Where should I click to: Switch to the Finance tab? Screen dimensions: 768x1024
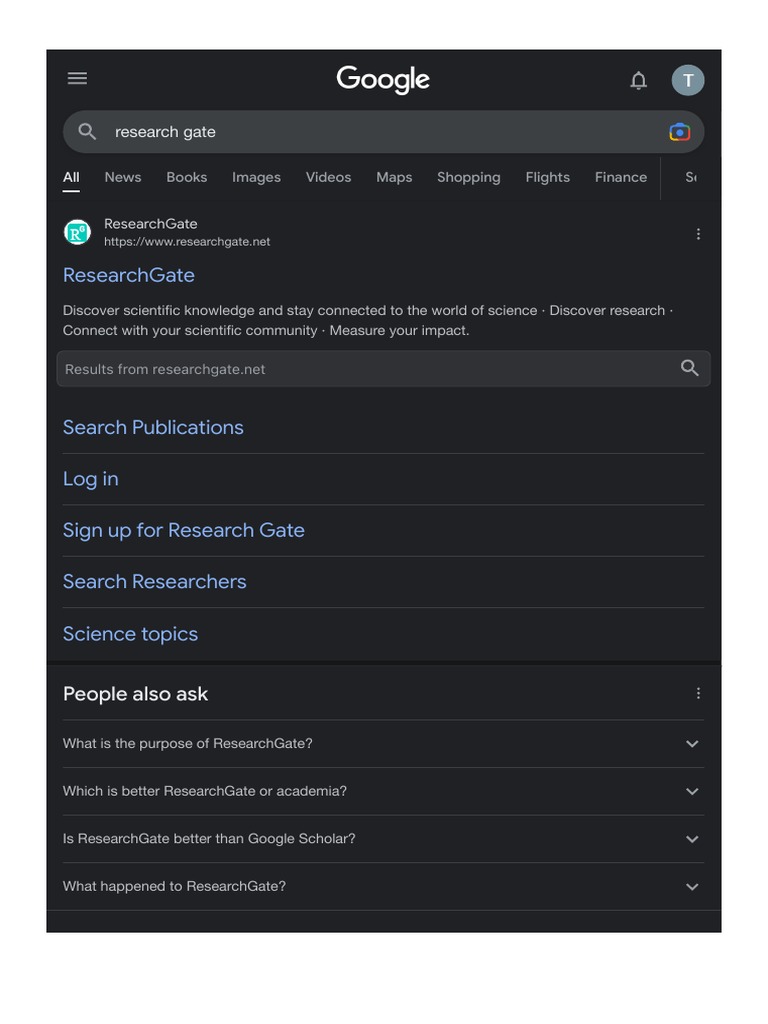pos(620,177)
